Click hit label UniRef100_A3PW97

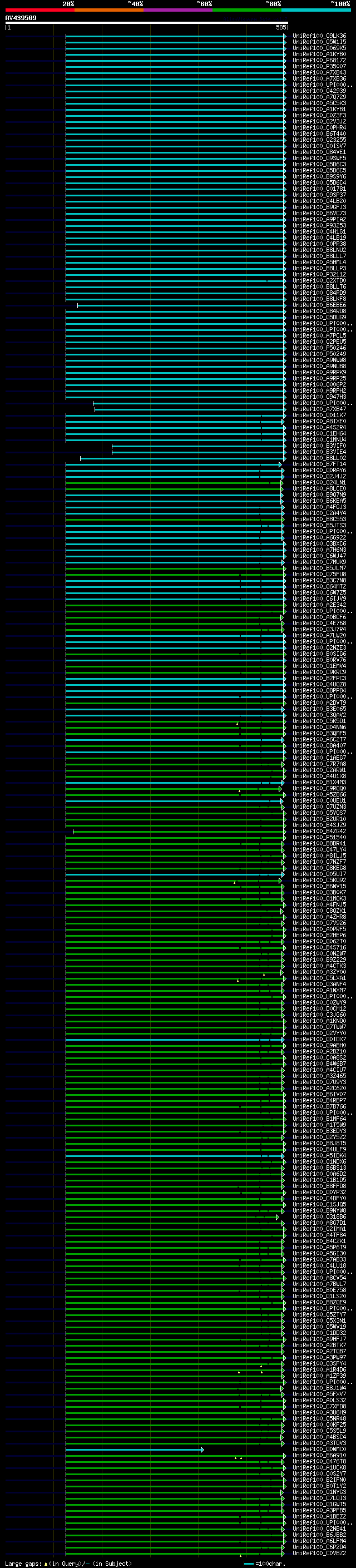tap(319, 1357)
